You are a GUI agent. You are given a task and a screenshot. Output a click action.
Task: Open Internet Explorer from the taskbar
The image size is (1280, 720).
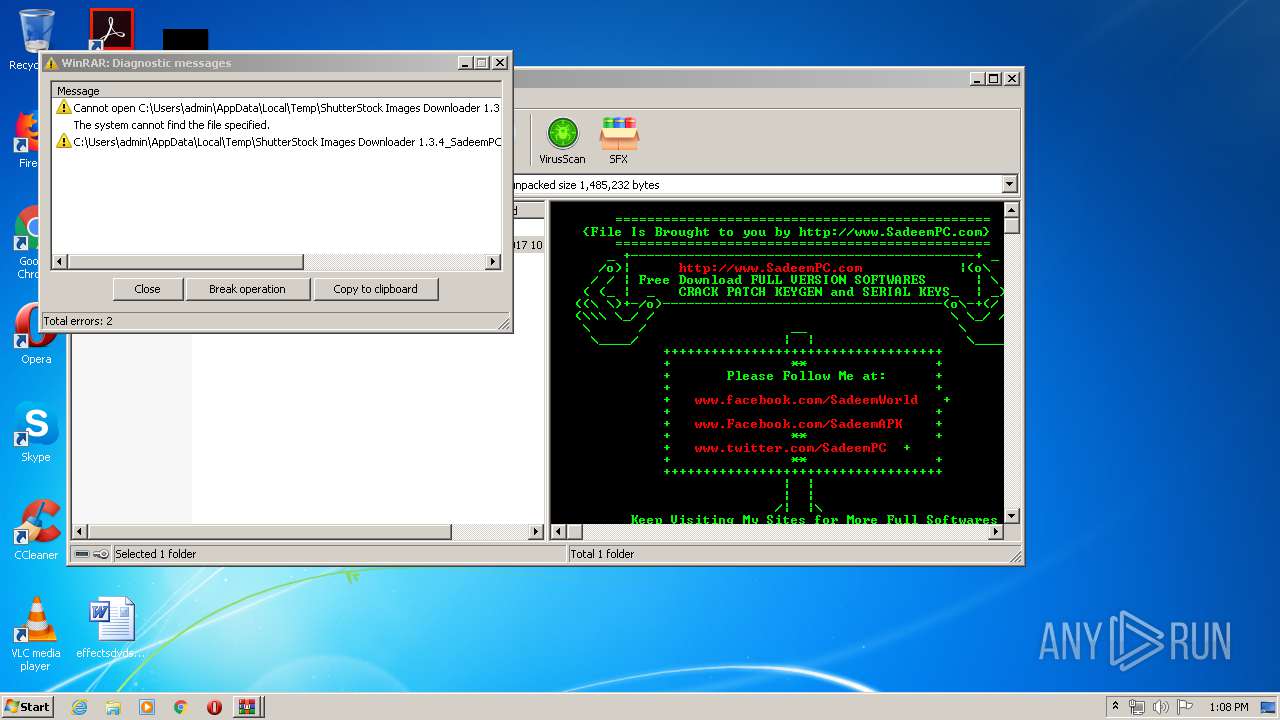coord(79,707)
